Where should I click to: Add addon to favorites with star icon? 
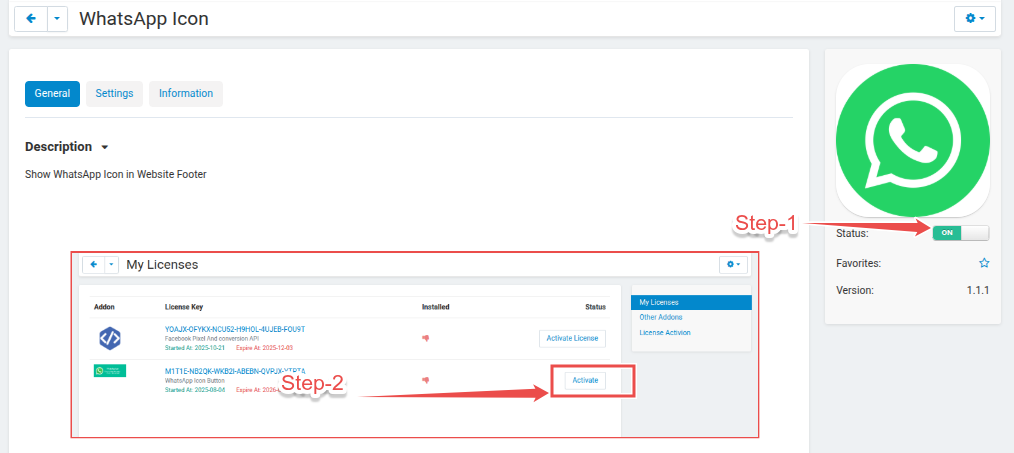984,263
